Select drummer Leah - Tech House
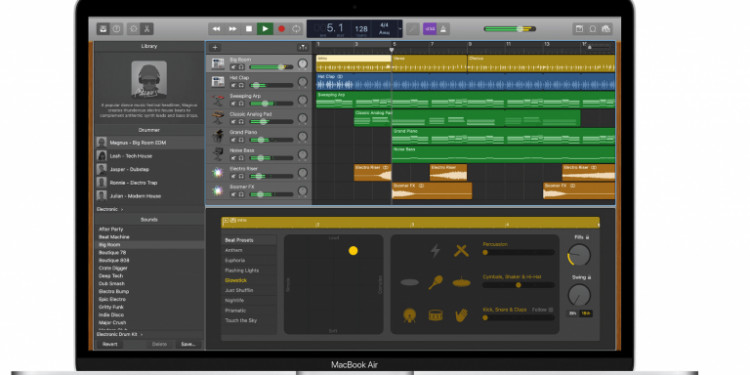750x375 pixels. click(x=149, y=156)
